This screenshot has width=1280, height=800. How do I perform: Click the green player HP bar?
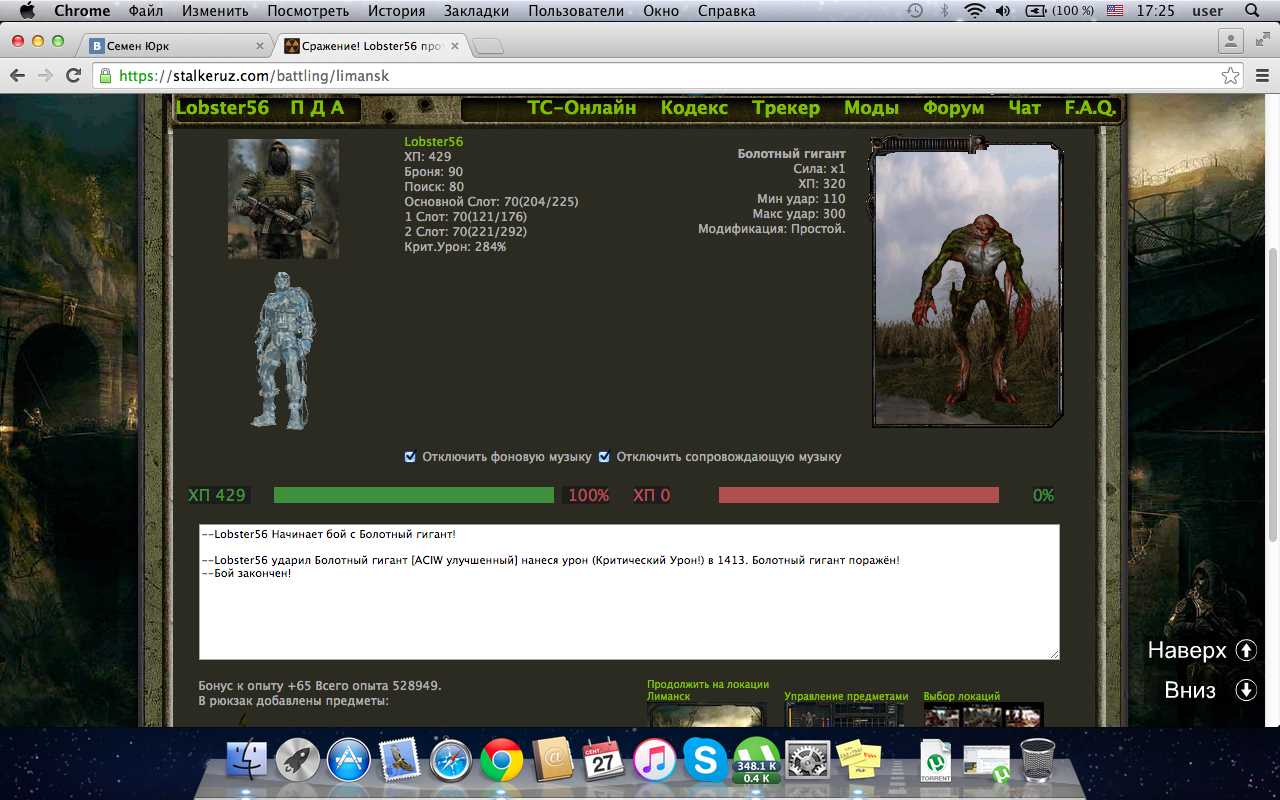[x=413, y=495]
